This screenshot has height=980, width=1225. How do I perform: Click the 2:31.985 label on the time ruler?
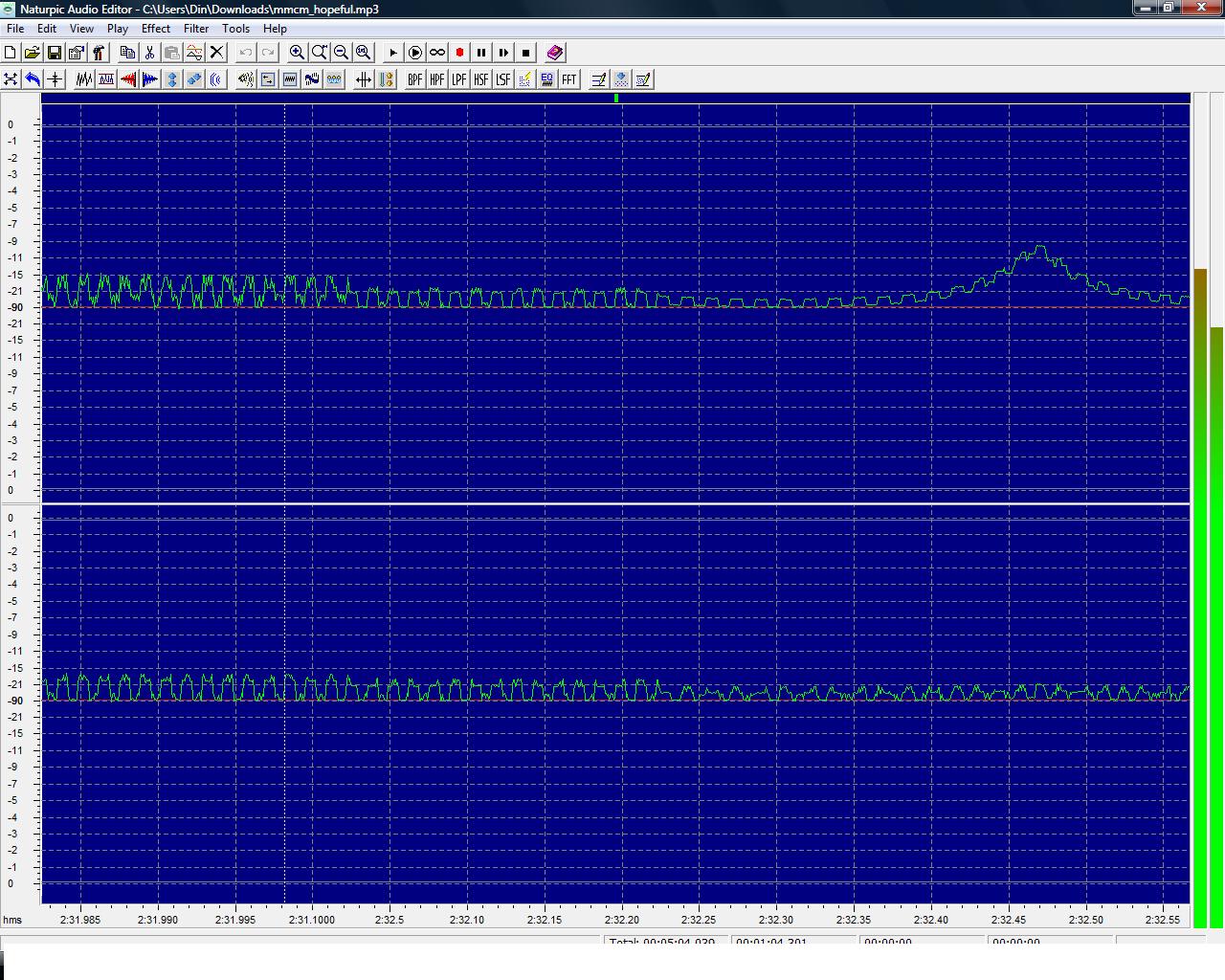tap(79, 920)
